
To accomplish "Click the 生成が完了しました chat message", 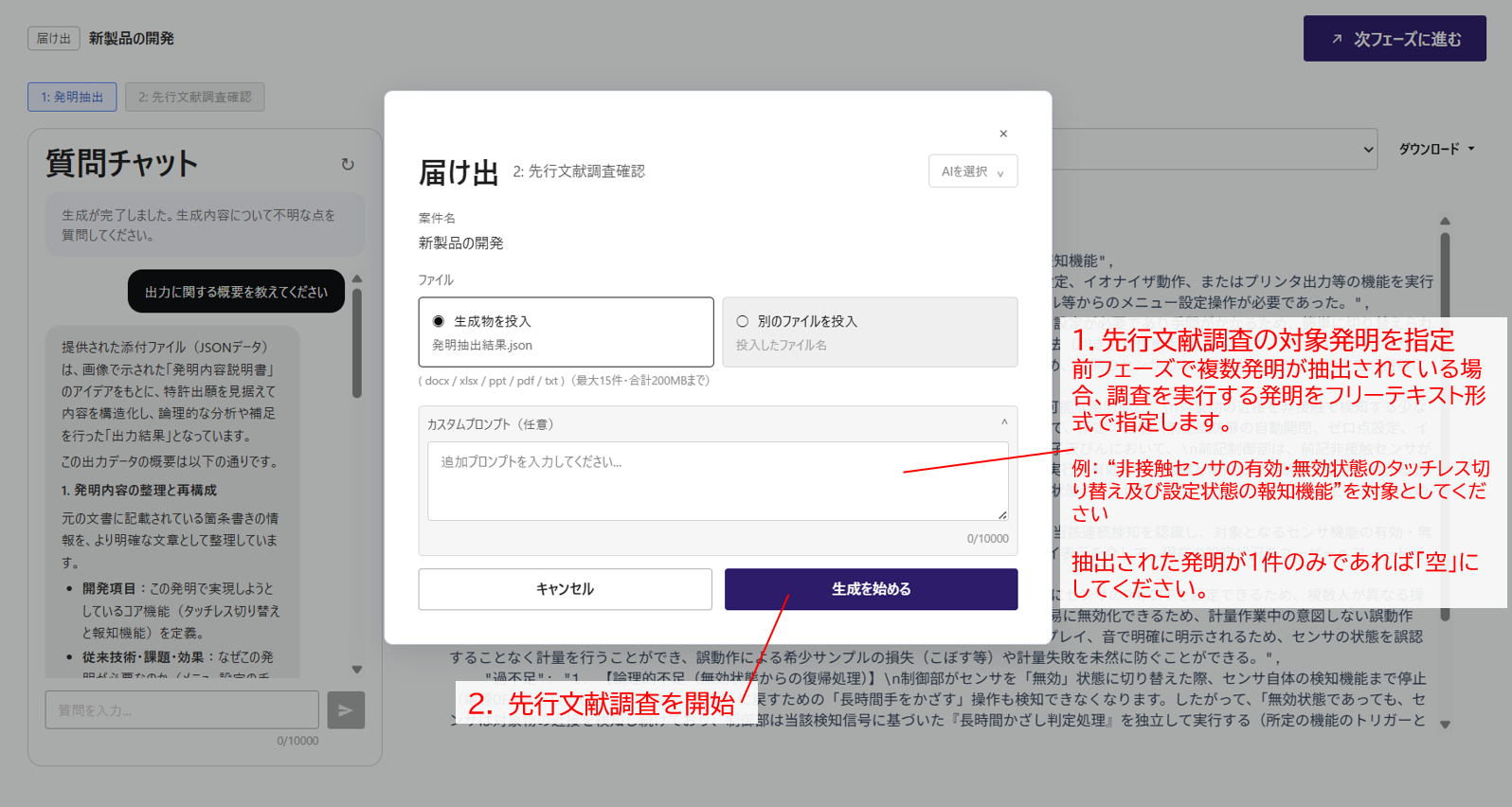I will click(205, 224).
